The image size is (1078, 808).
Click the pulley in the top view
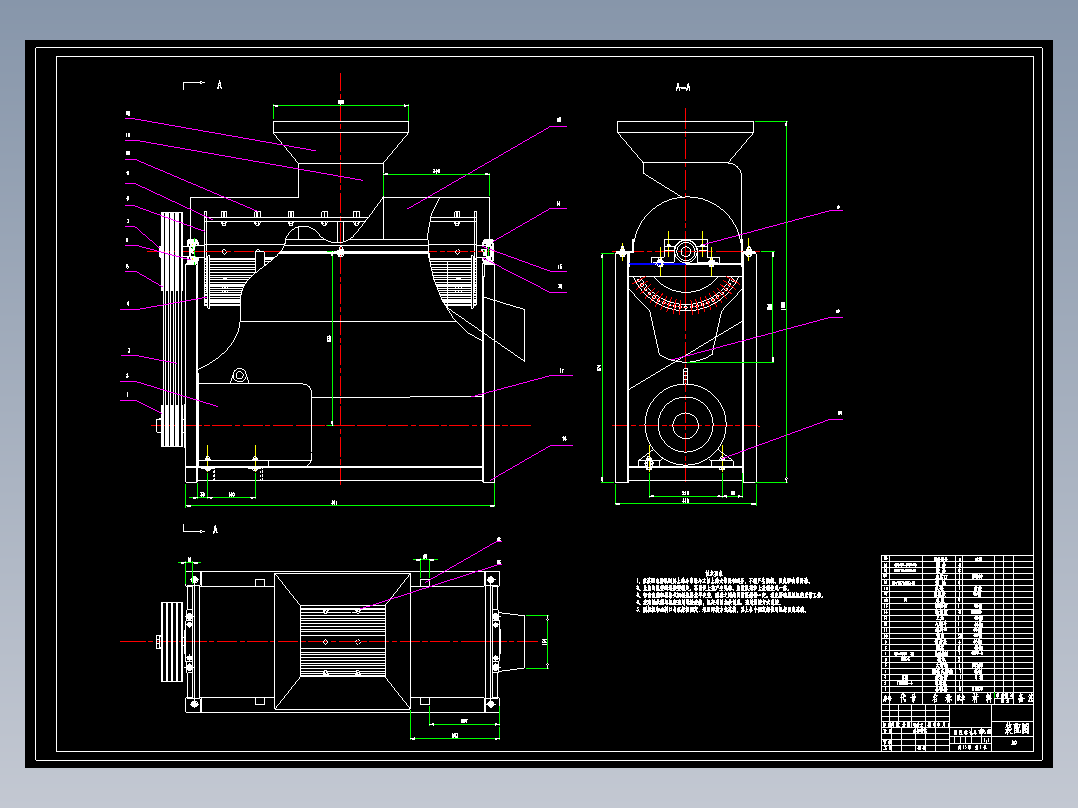[172, 642]
